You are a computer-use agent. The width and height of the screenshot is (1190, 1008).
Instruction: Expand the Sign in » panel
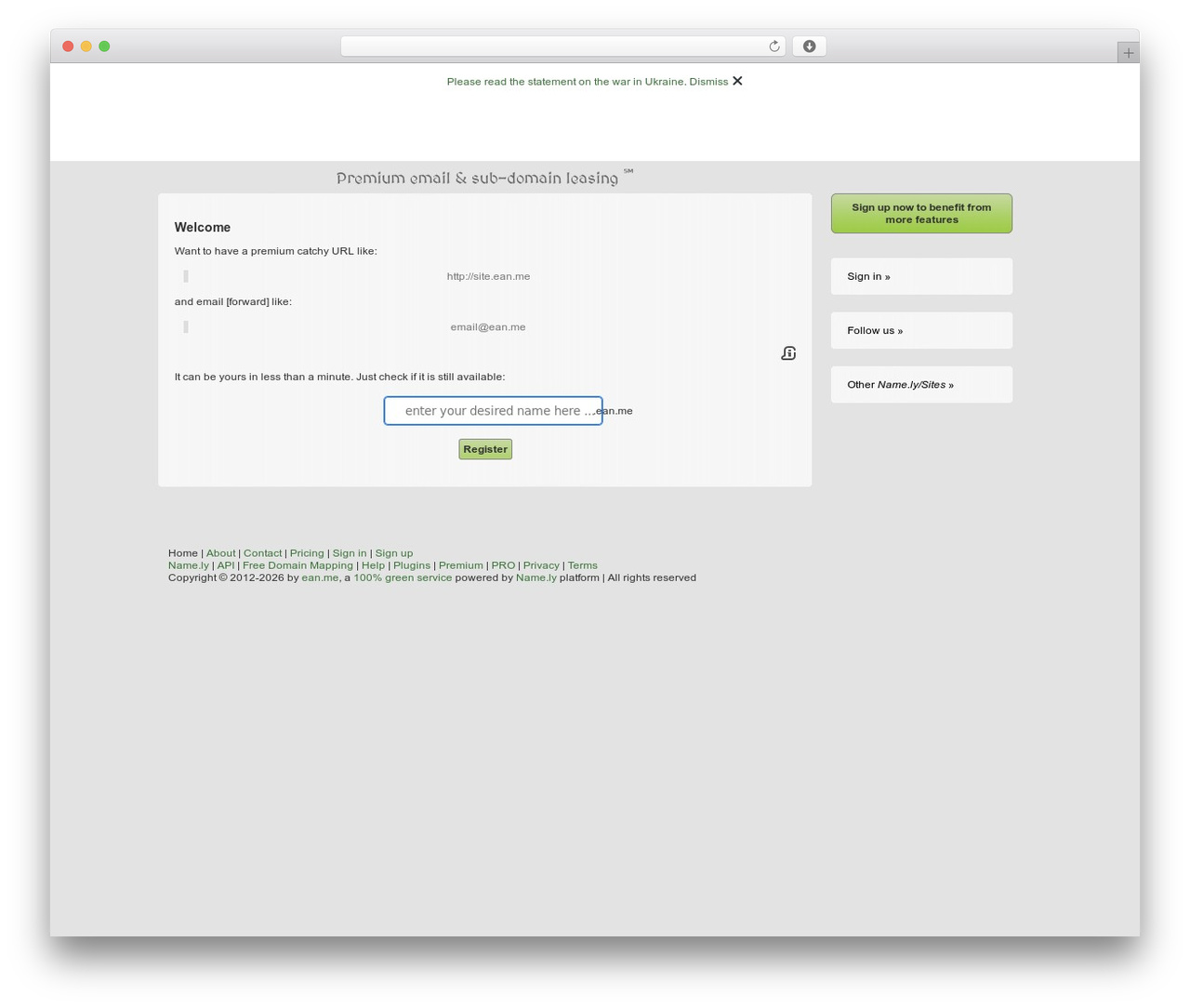(921, 276)
